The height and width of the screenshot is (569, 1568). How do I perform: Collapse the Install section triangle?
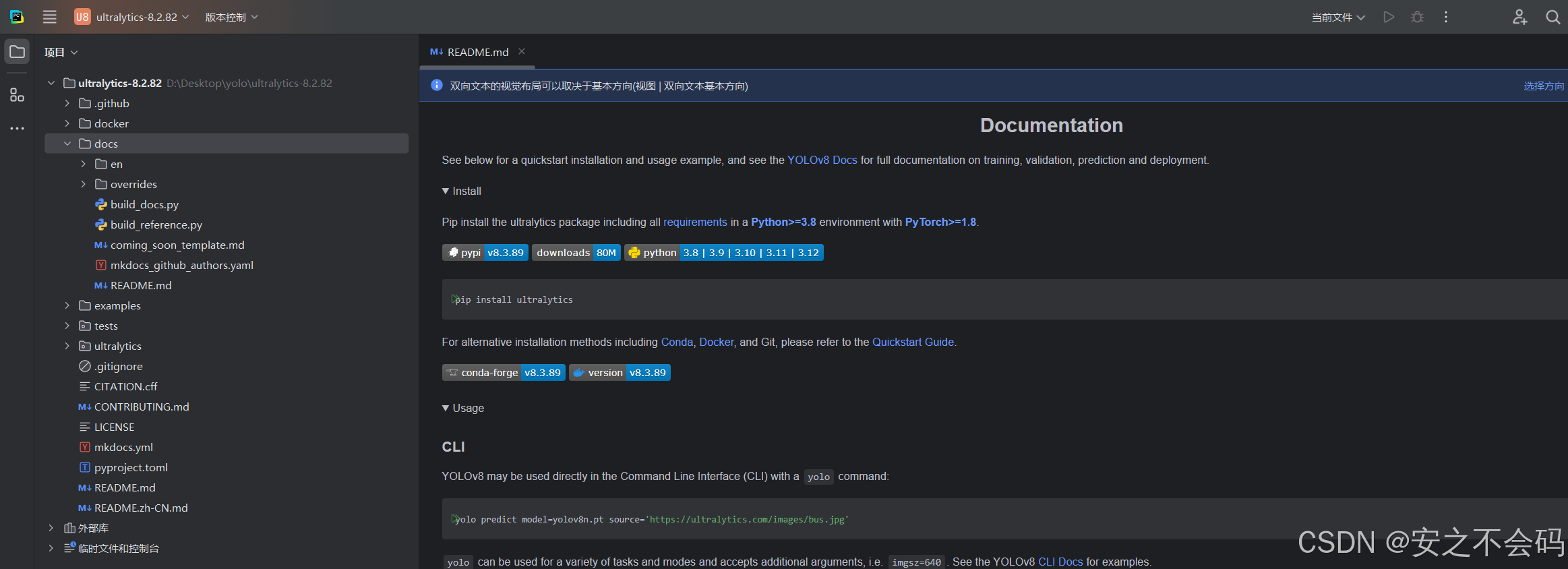446,191
